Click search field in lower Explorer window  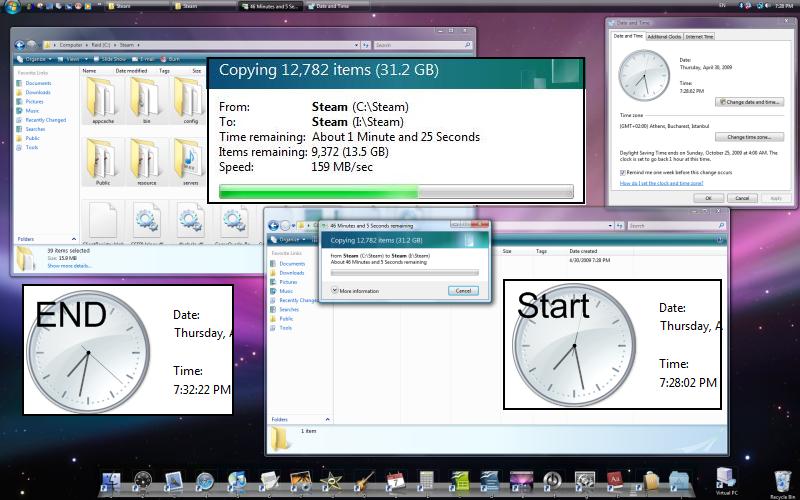tap(677, 226)
